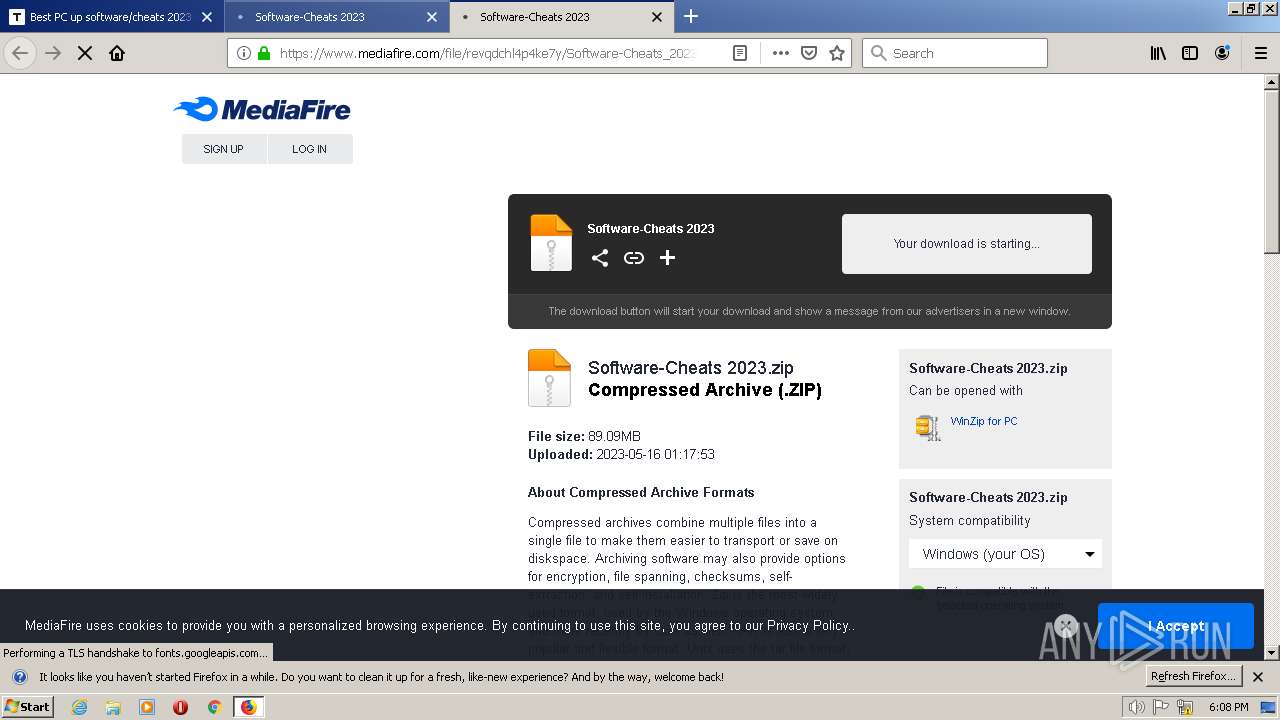This screenshot has width=1280, height=720.
Task: Click the taskbar clock showing 6:08 PM
Action: point(1228,707)
